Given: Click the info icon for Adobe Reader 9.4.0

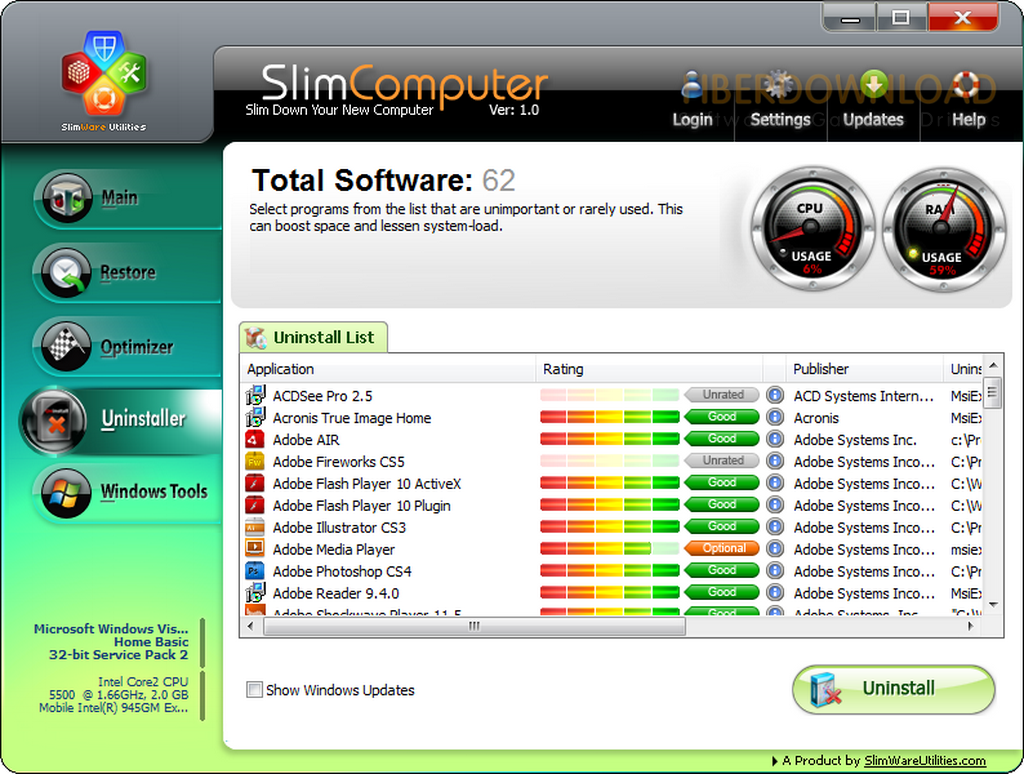Looking at the screenshot, I should pos(775,592).
